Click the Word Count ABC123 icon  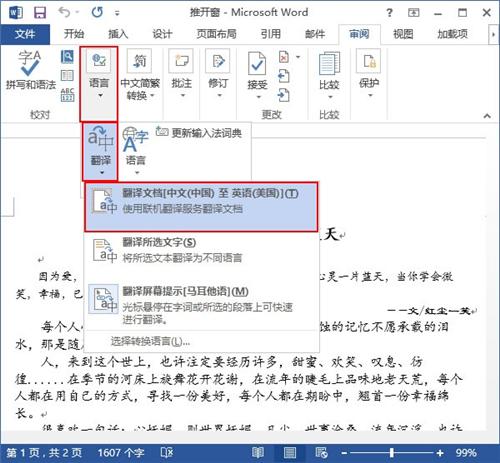(x=67, y=95)
